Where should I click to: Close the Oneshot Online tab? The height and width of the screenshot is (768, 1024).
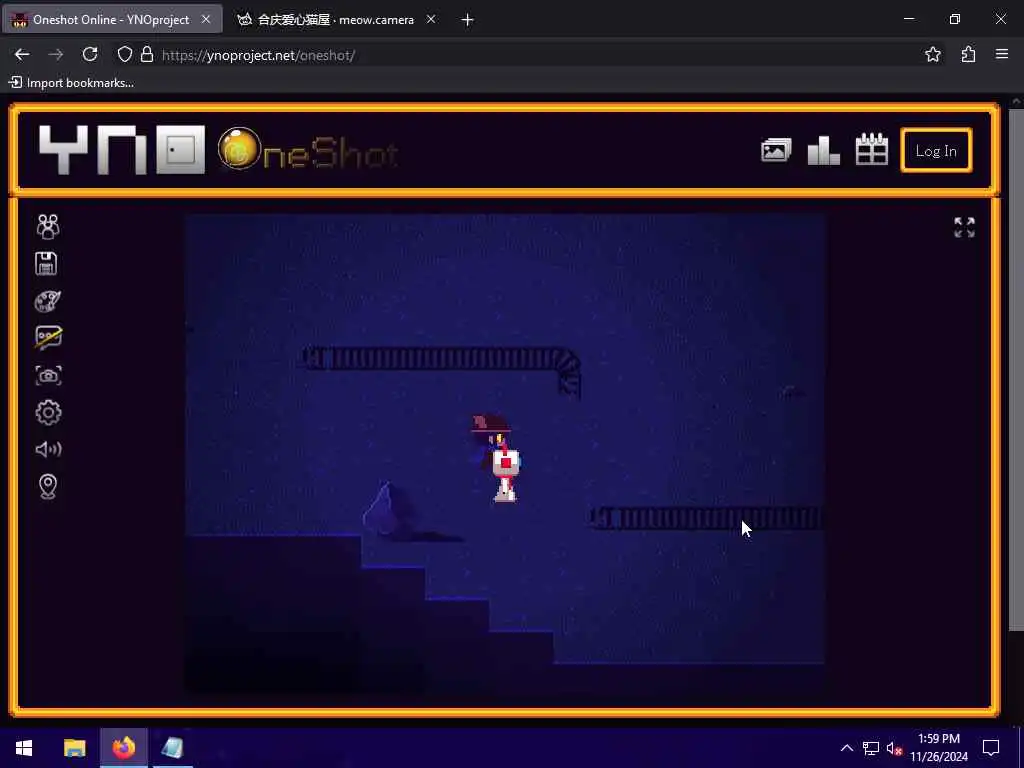point(206,20)
